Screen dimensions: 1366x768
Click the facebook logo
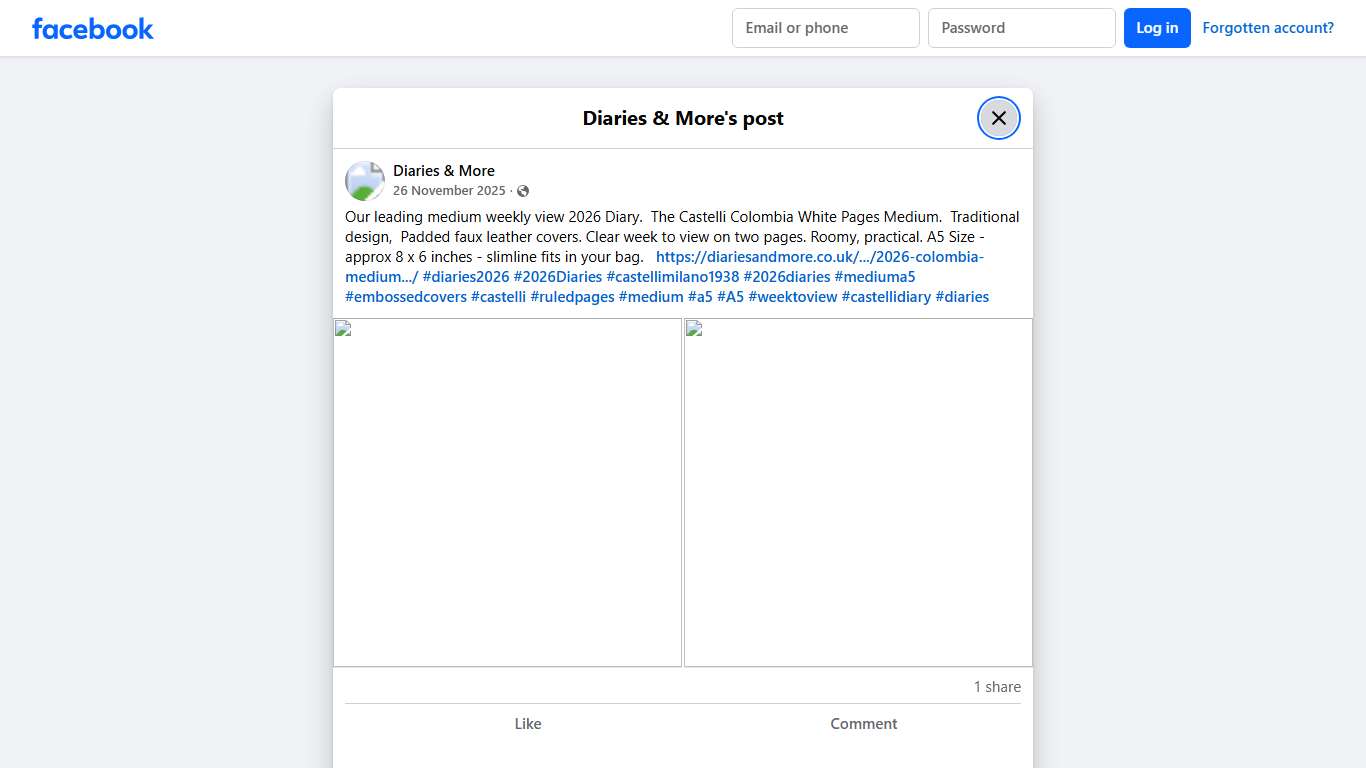tap(92, 28)
